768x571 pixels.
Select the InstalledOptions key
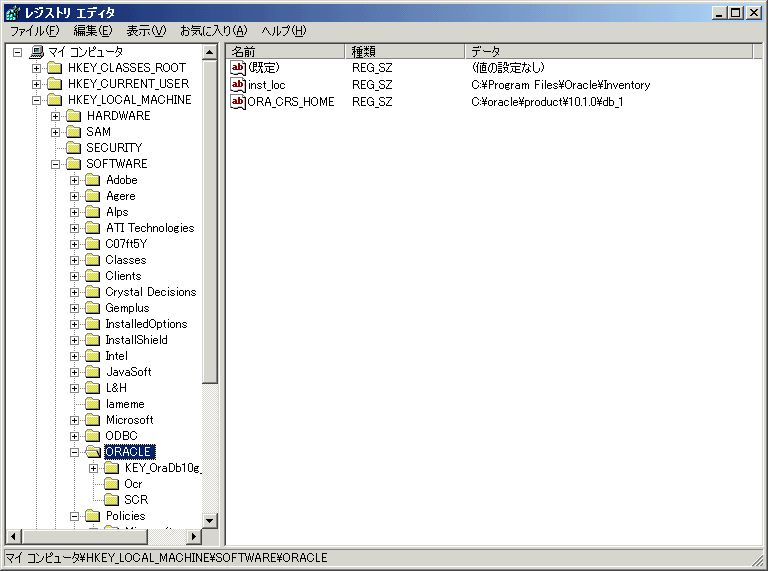(x=146, y=324)
